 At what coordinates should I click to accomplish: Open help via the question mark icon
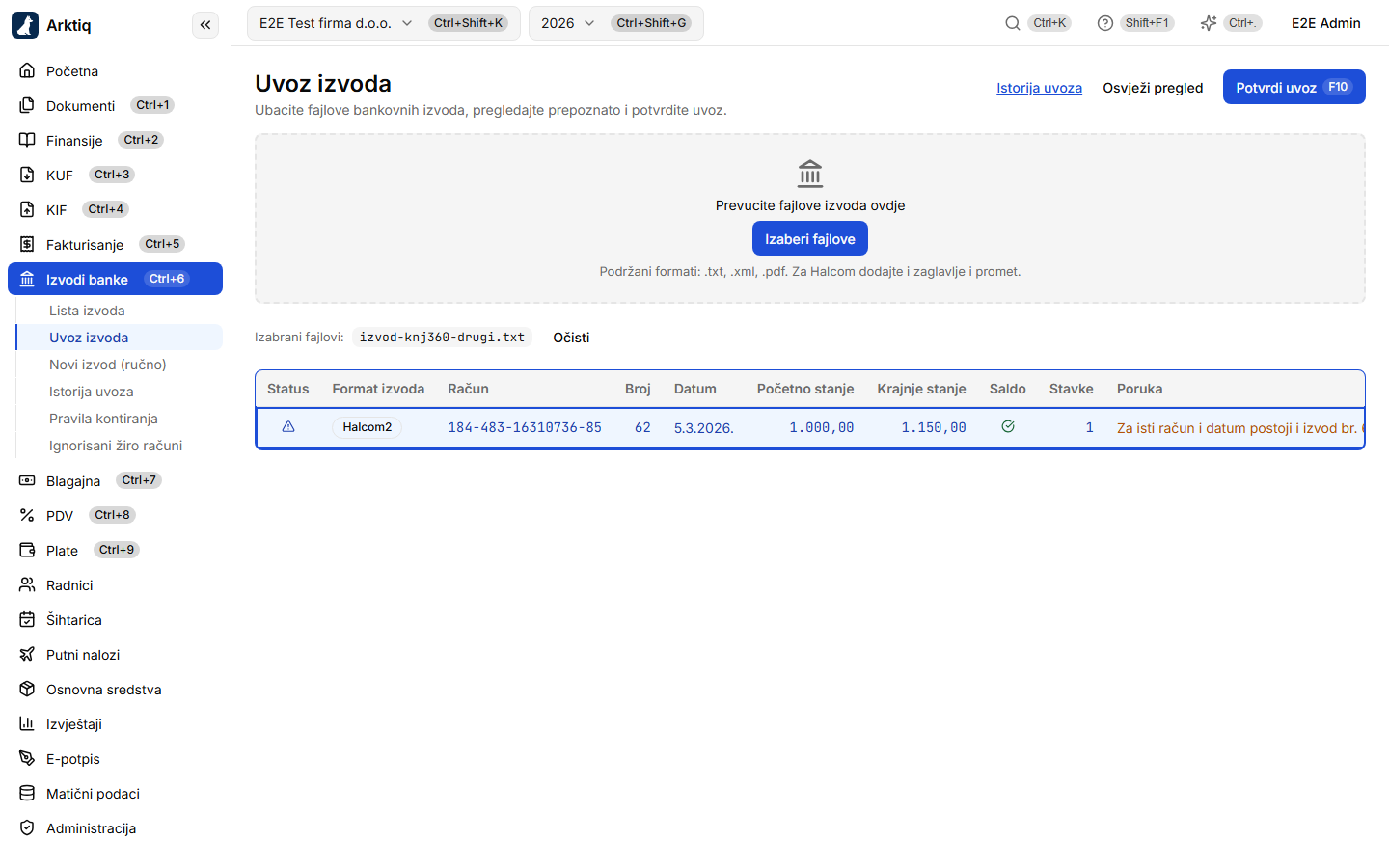point(1105,23)
